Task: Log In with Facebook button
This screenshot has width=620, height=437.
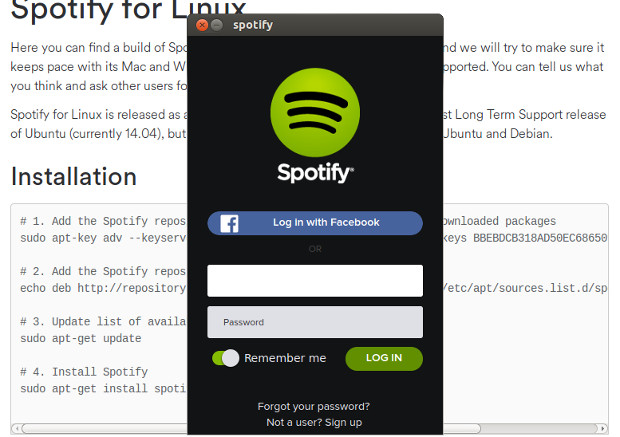Action: click(315, 223)
